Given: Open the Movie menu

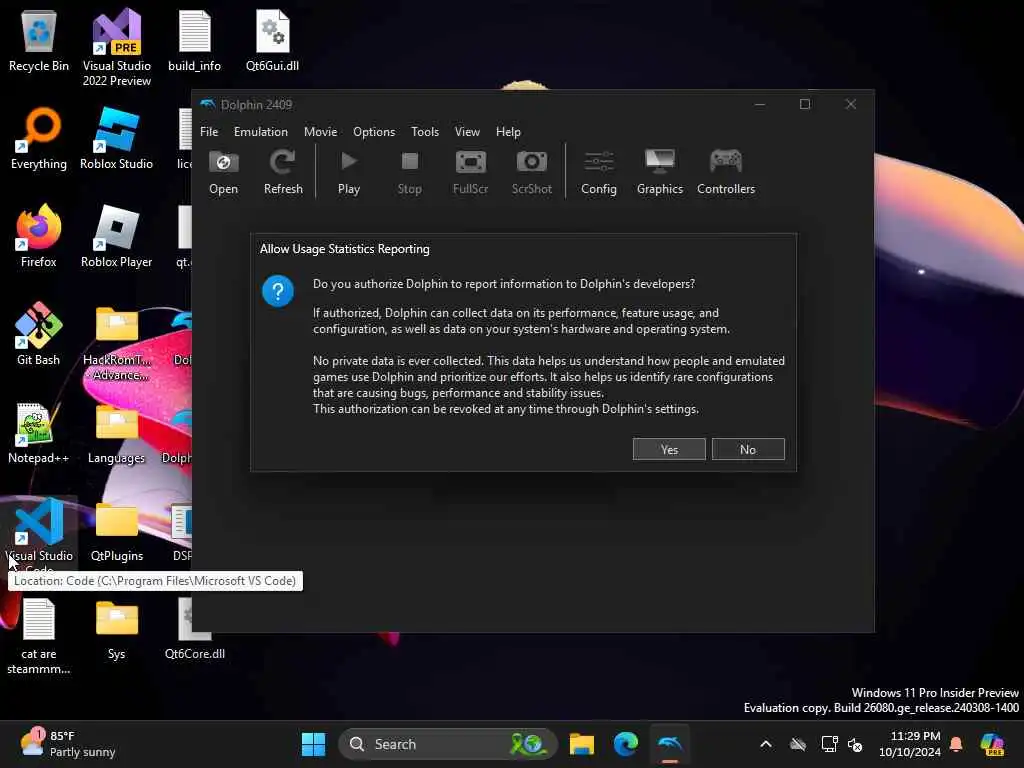Looking at the screenshot, I should [x=321, y=132].
